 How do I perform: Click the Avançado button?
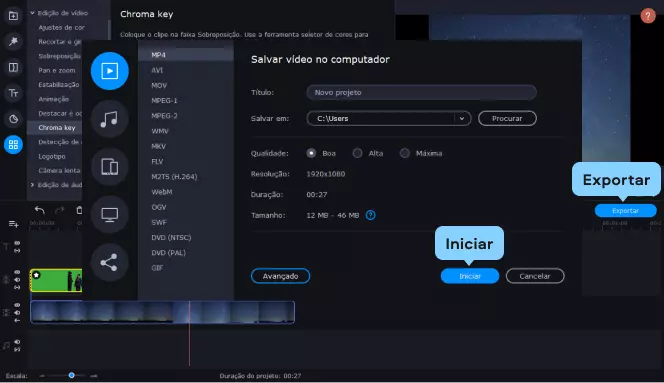[280, 276]
